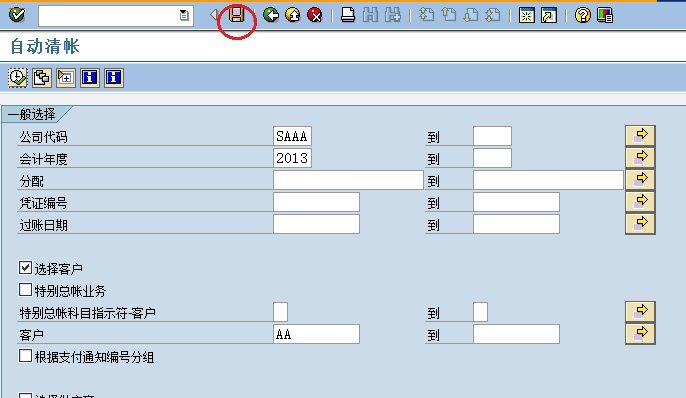Viewport: 686px width, 398px height.
Task: Click the 公司代码 field containing SAAA
Action: click(x=292, y=136)
